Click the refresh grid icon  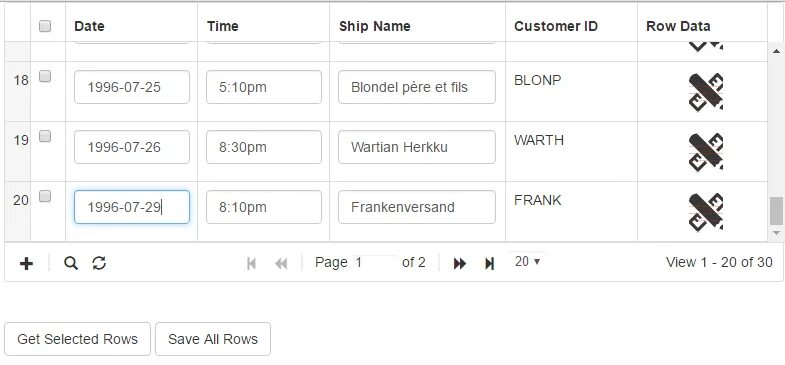point(99,263)
